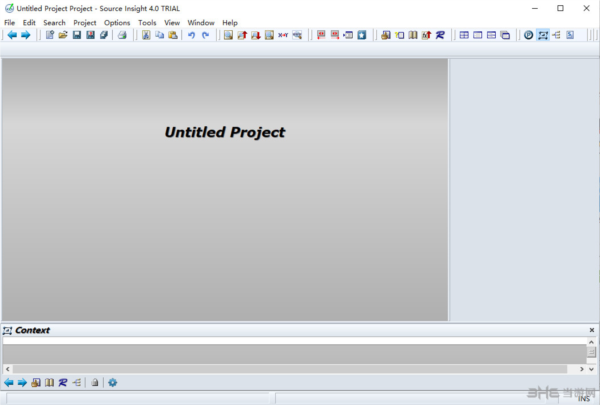
Task: Open the Project menu
Action: [85, 23]
